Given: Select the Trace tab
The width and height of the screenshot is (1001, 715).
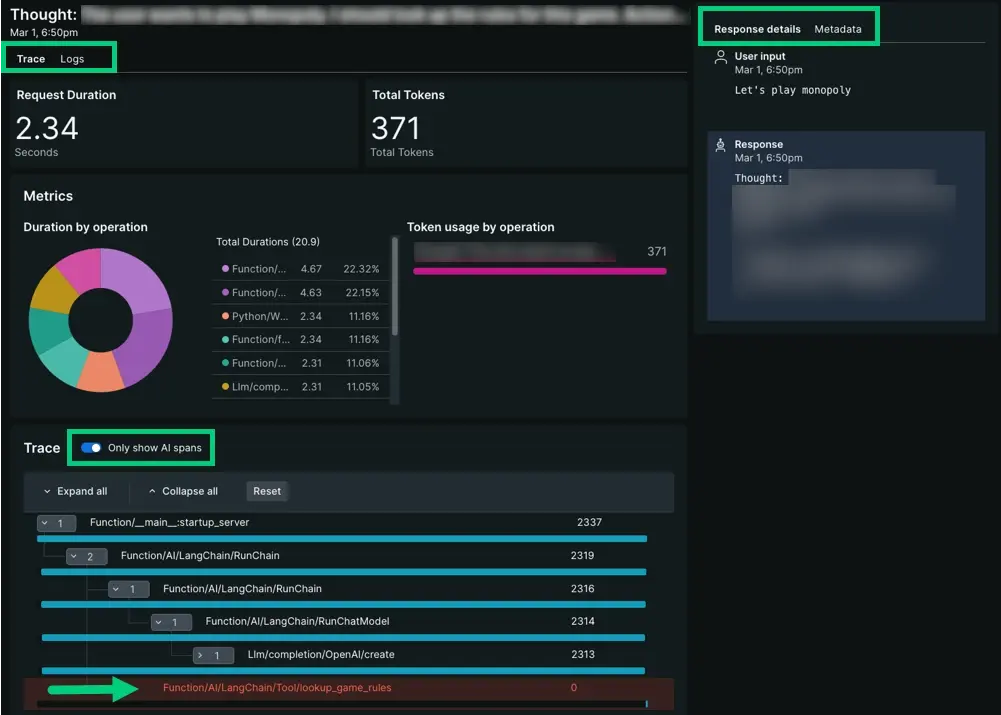Looking at the screenshot, I should coord(31,59).
